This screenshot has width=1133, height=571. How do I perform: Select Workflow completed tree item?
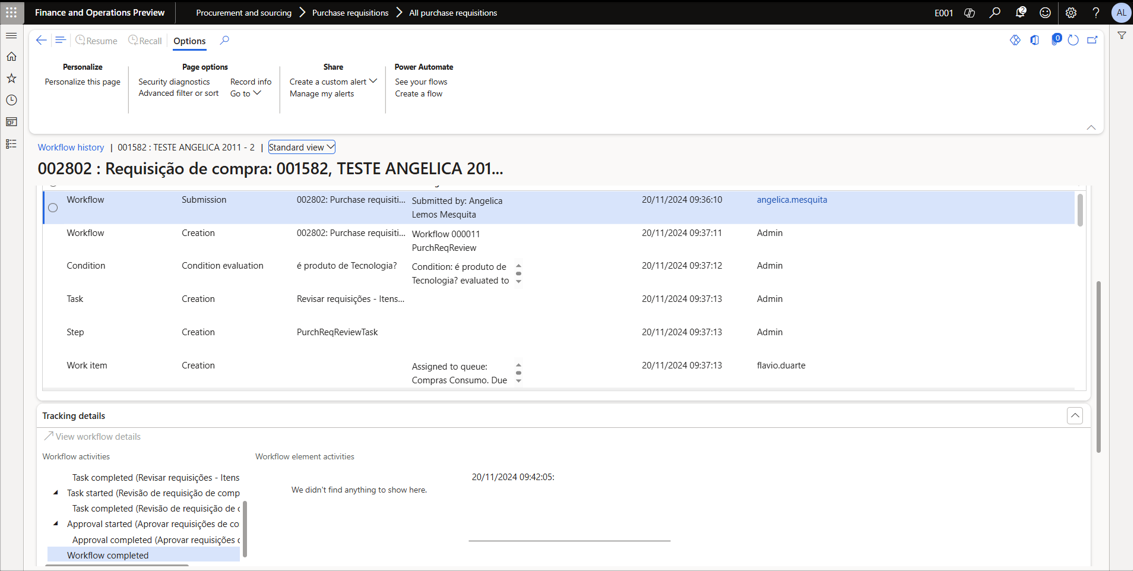point(108,555)
